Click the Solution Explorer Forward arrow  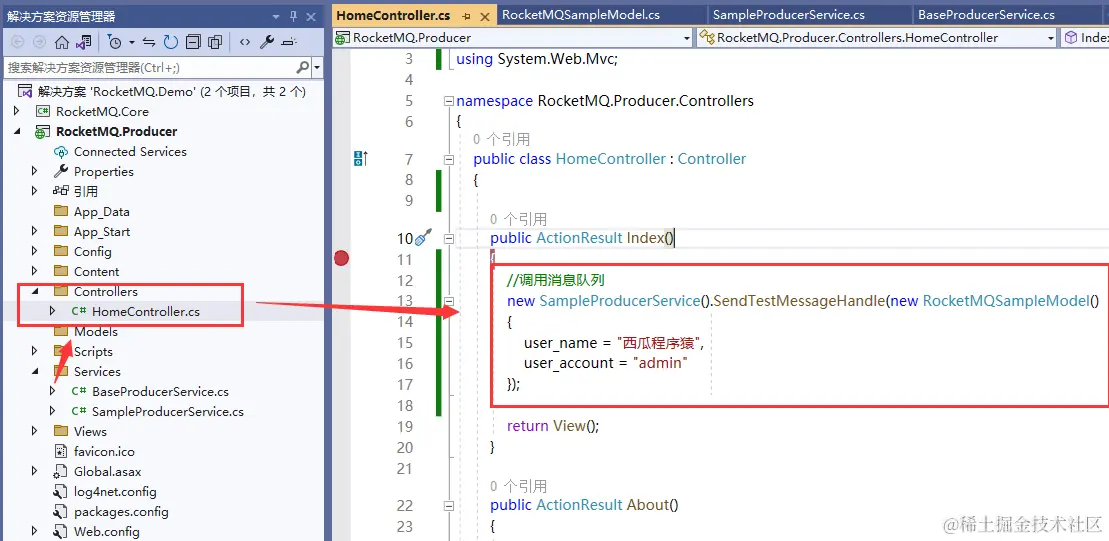coord(38,42)
